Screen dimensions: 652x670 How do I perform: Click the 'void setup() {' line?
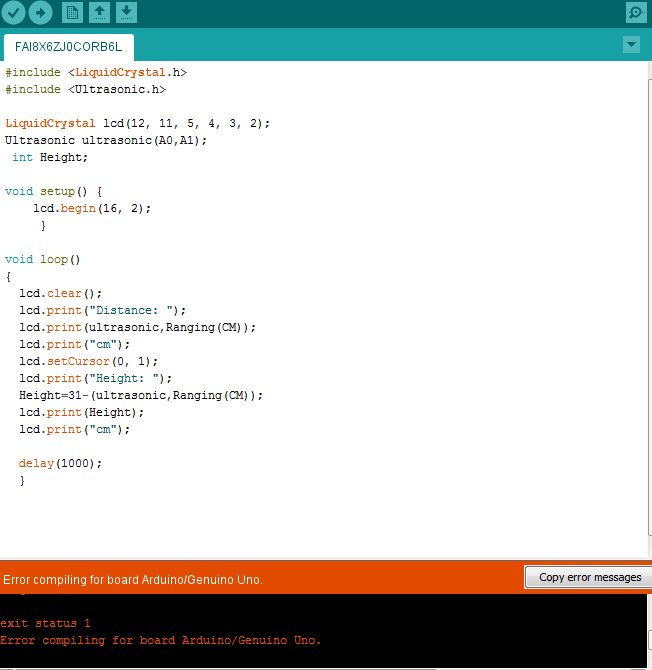54,191
